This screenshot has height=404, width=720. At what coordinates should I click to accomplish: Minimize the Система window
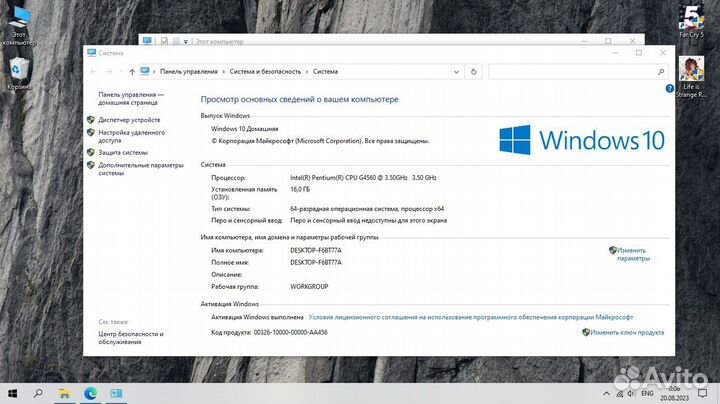(615, 53)
